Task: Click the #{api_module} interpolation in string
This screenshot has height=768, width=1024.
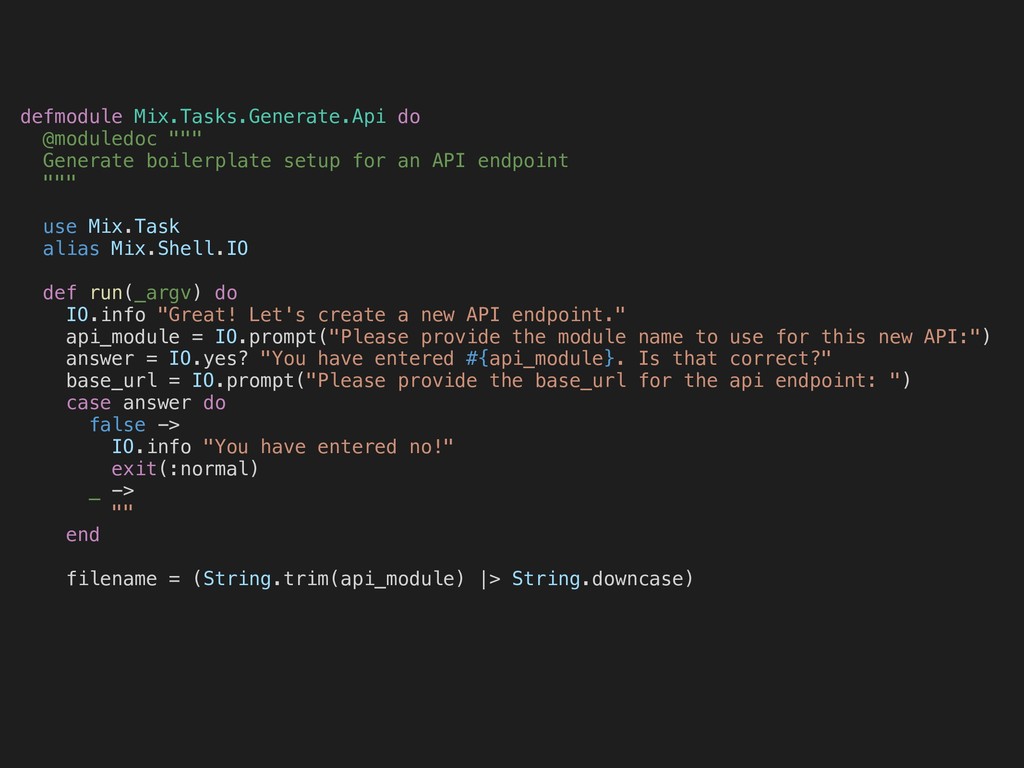Action: pos(540,359)
